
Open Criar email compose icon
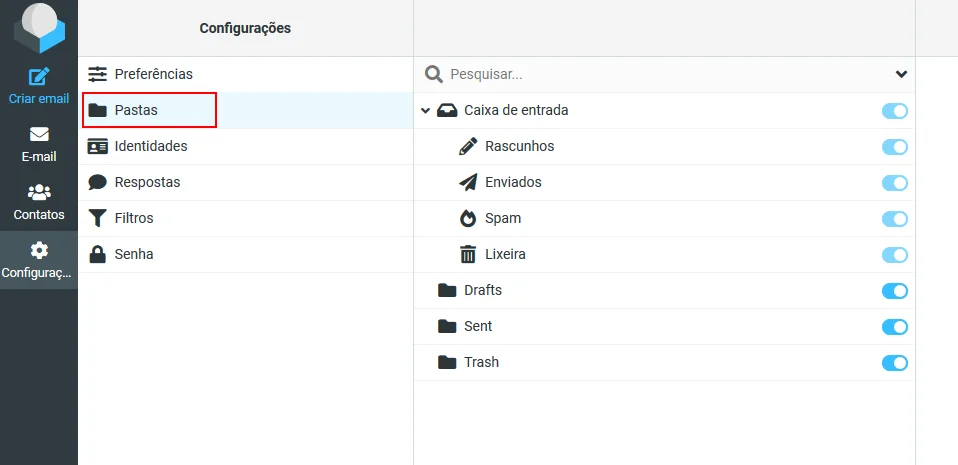pos(39,77)
